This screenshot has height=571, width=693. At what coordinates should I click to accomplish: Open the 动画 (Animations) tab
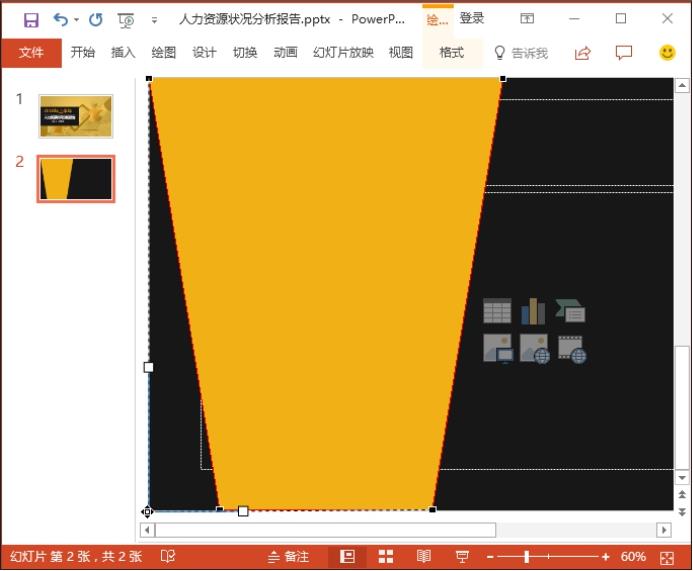point(285,53)
